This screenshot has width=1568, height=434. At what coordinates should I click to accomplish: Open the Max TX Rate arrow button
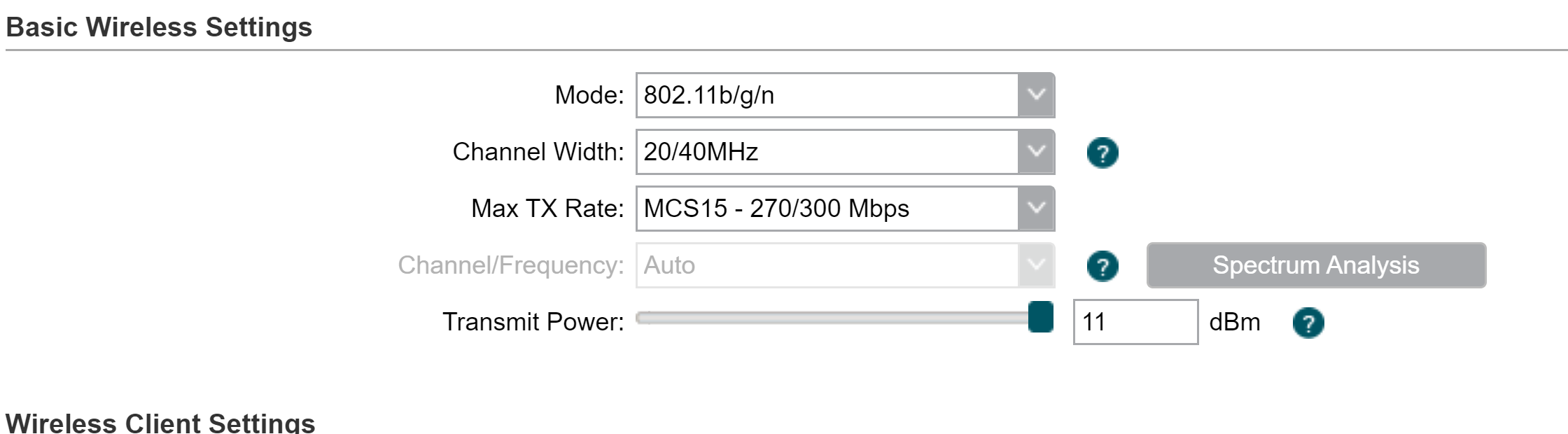(x=1036, y=209)
